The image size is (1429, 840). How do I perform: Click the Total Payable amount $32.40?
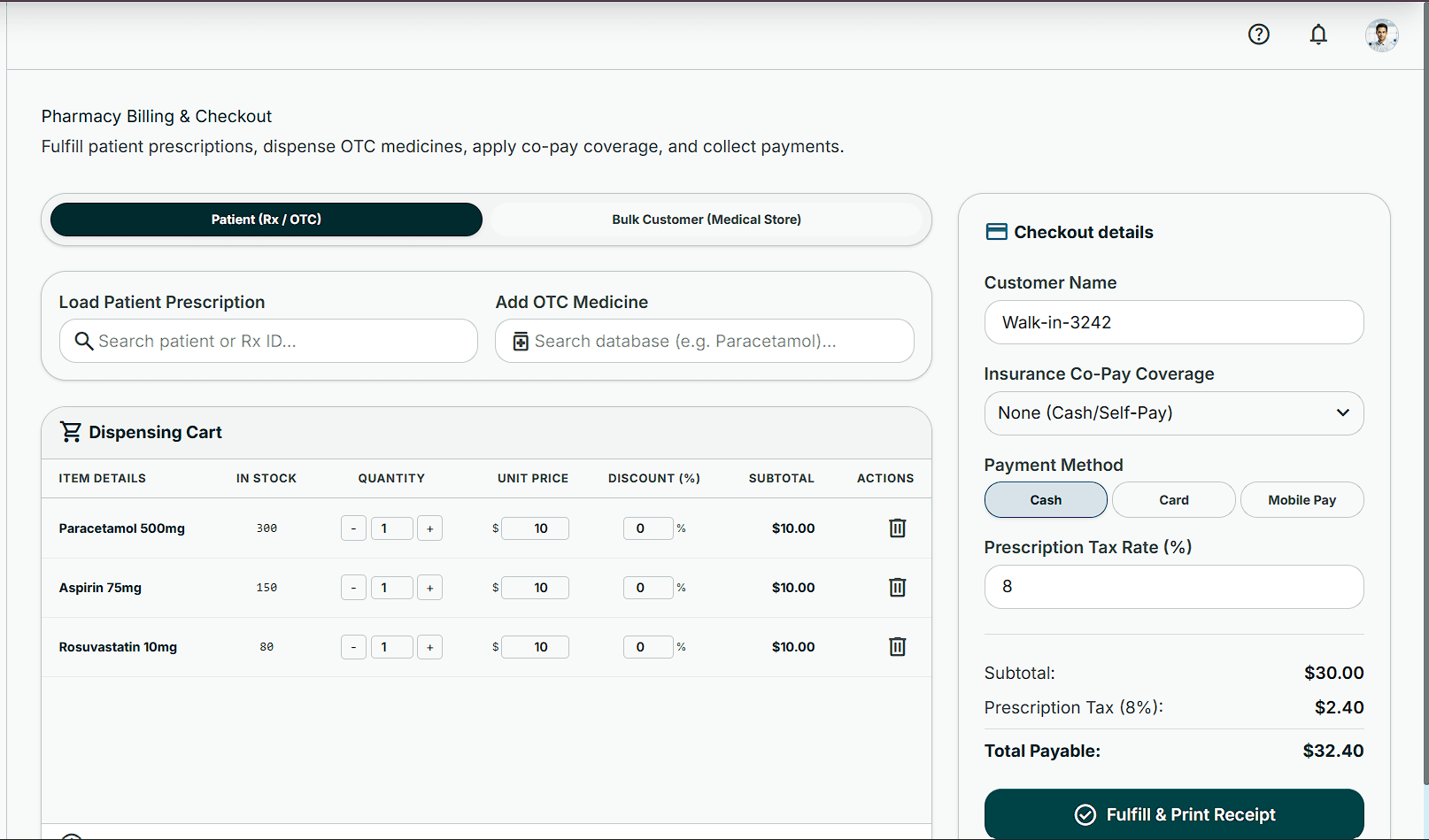click(1332, 751)
